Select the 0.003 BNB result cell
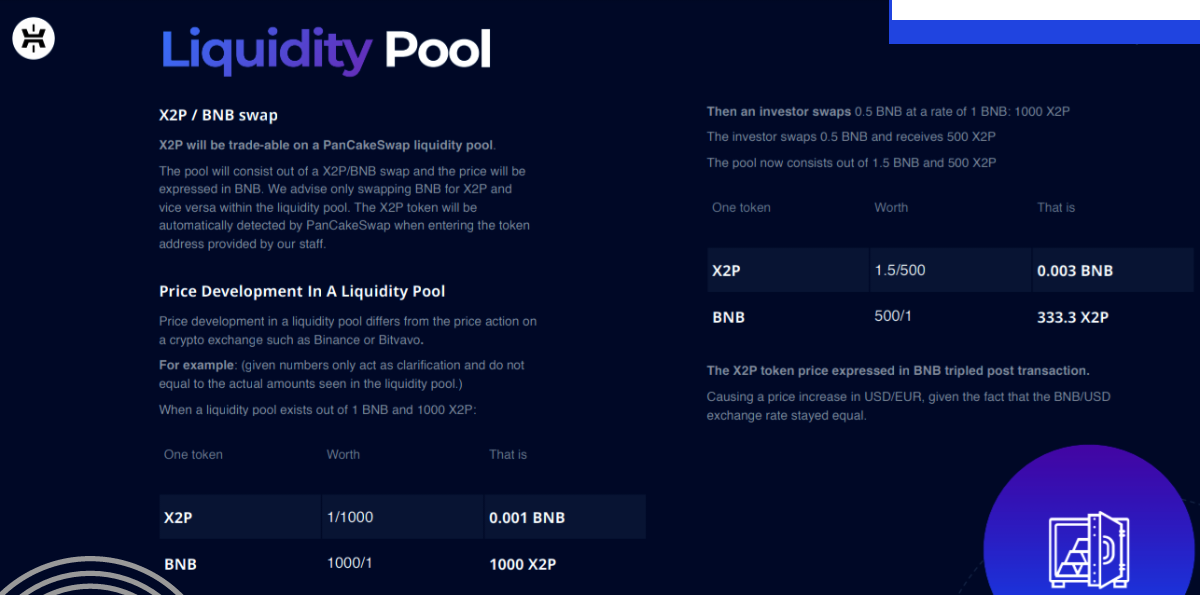Screen dimensions: 1200x595 pyautogui.click(x=1113, y=270)
